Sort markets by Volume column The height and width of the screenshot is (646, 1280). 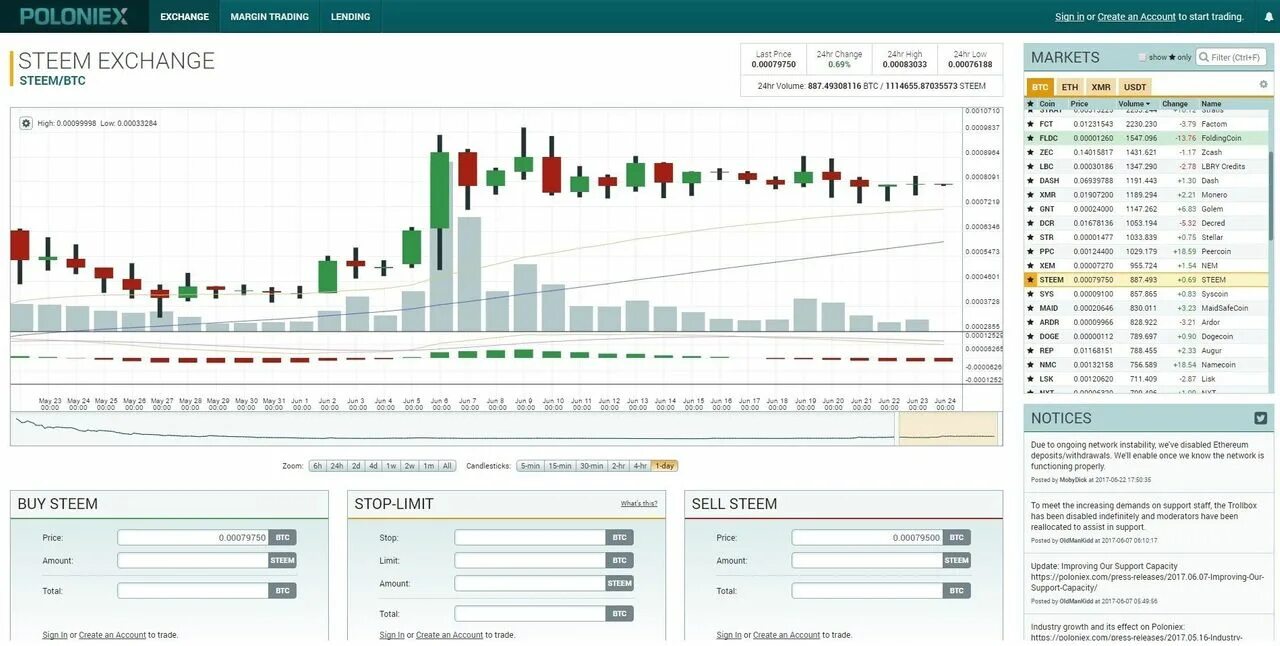(x=1134, y=104)
